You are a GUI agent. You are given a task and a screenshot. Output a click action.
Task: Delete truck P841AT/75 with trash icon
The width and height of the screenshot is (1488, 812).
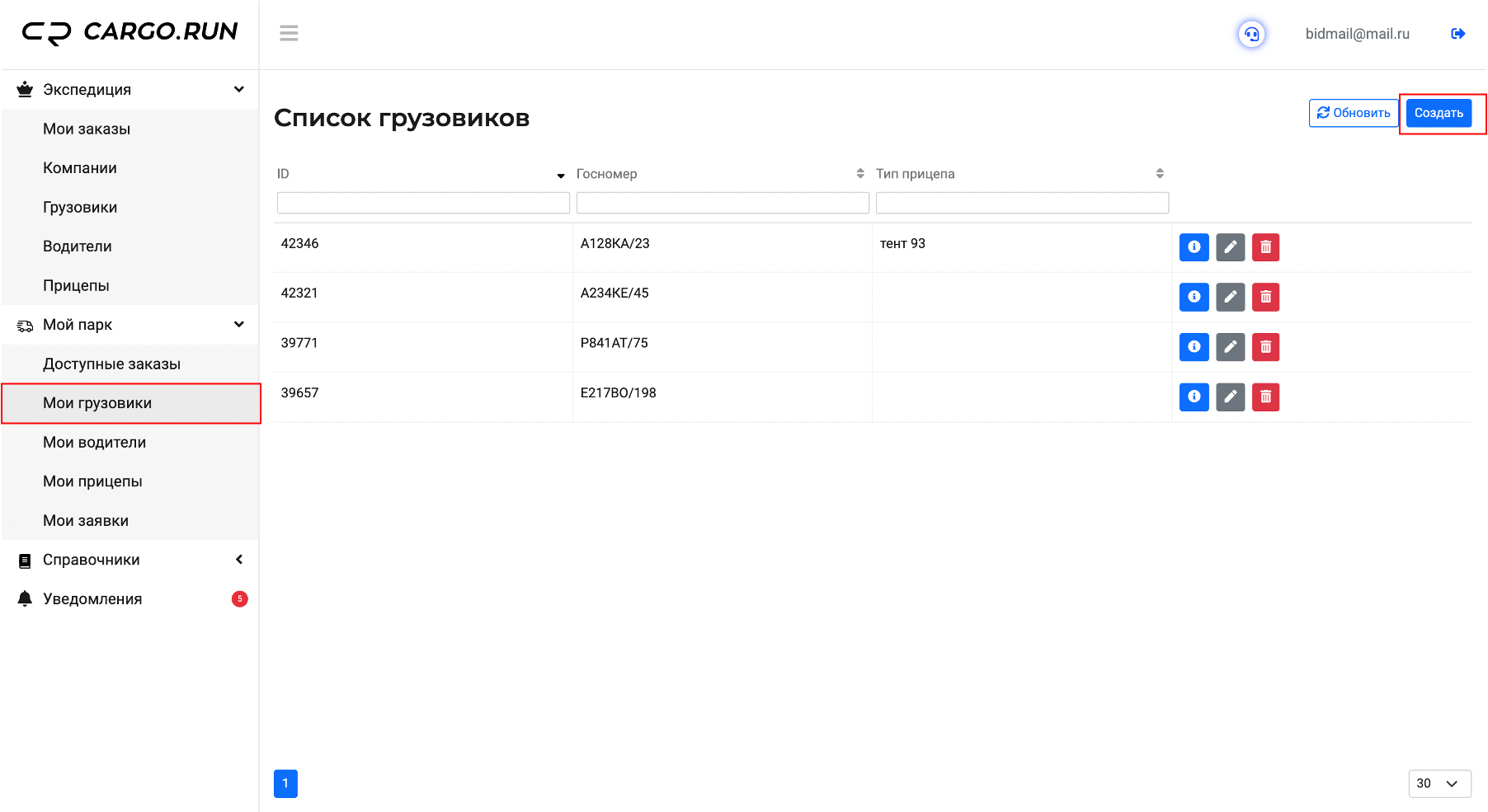tap(1265, 347)
